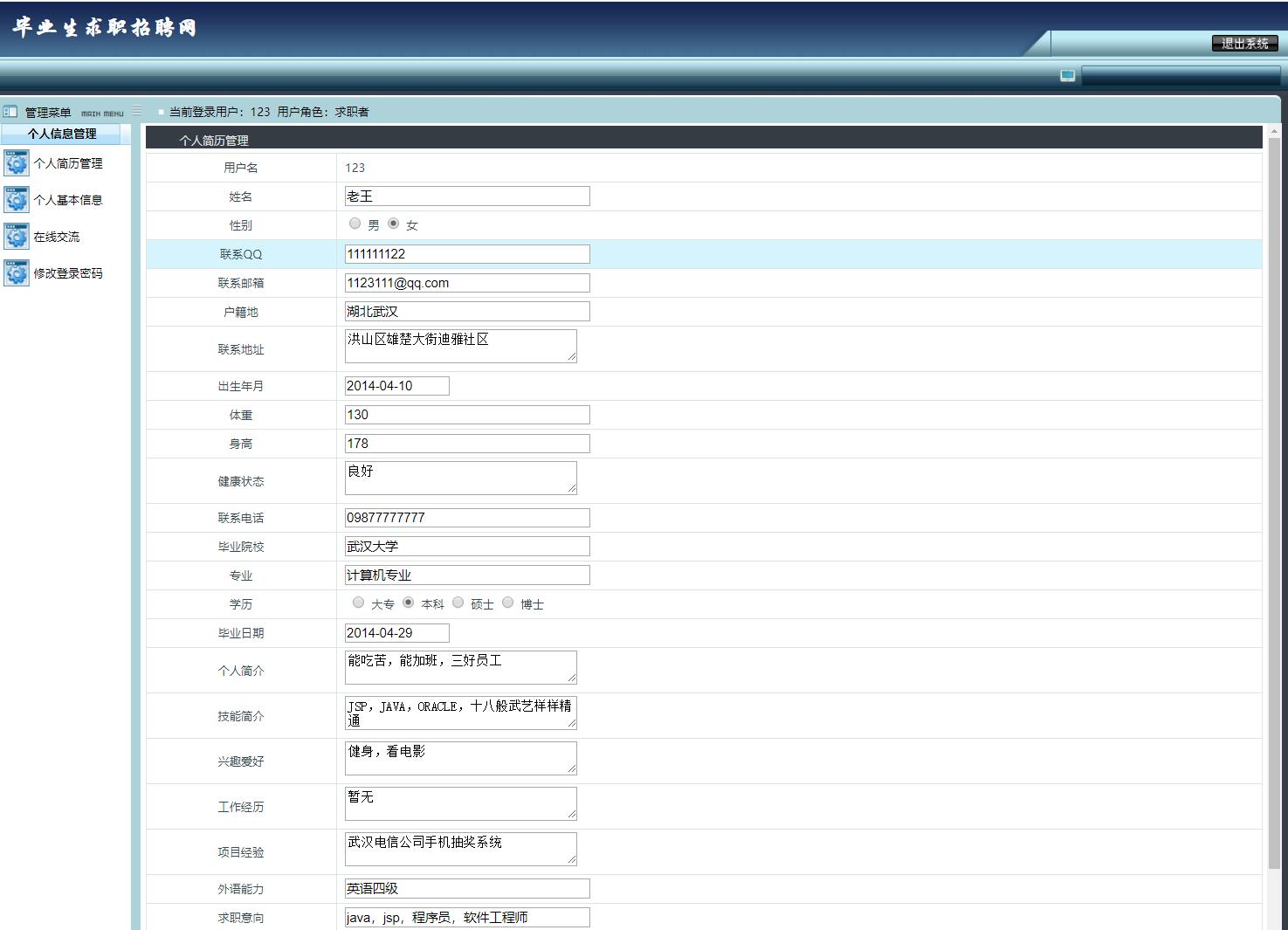1288x930 pixels.
Task: Open the 个人信息管理 menu section
Action: coord(61,133)
